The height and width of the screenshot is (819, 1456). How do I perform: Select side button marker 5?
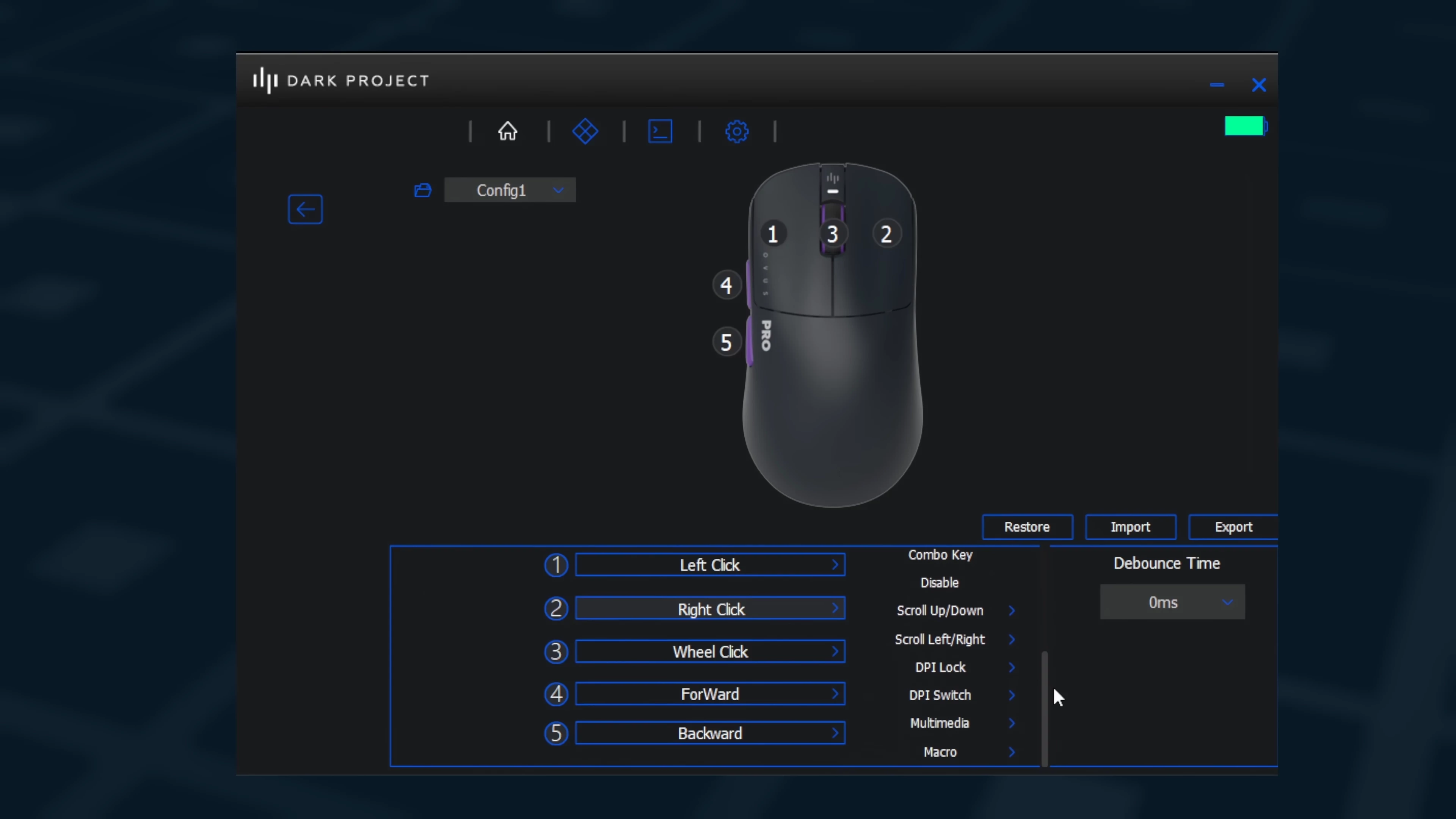[x=726, y=342]
